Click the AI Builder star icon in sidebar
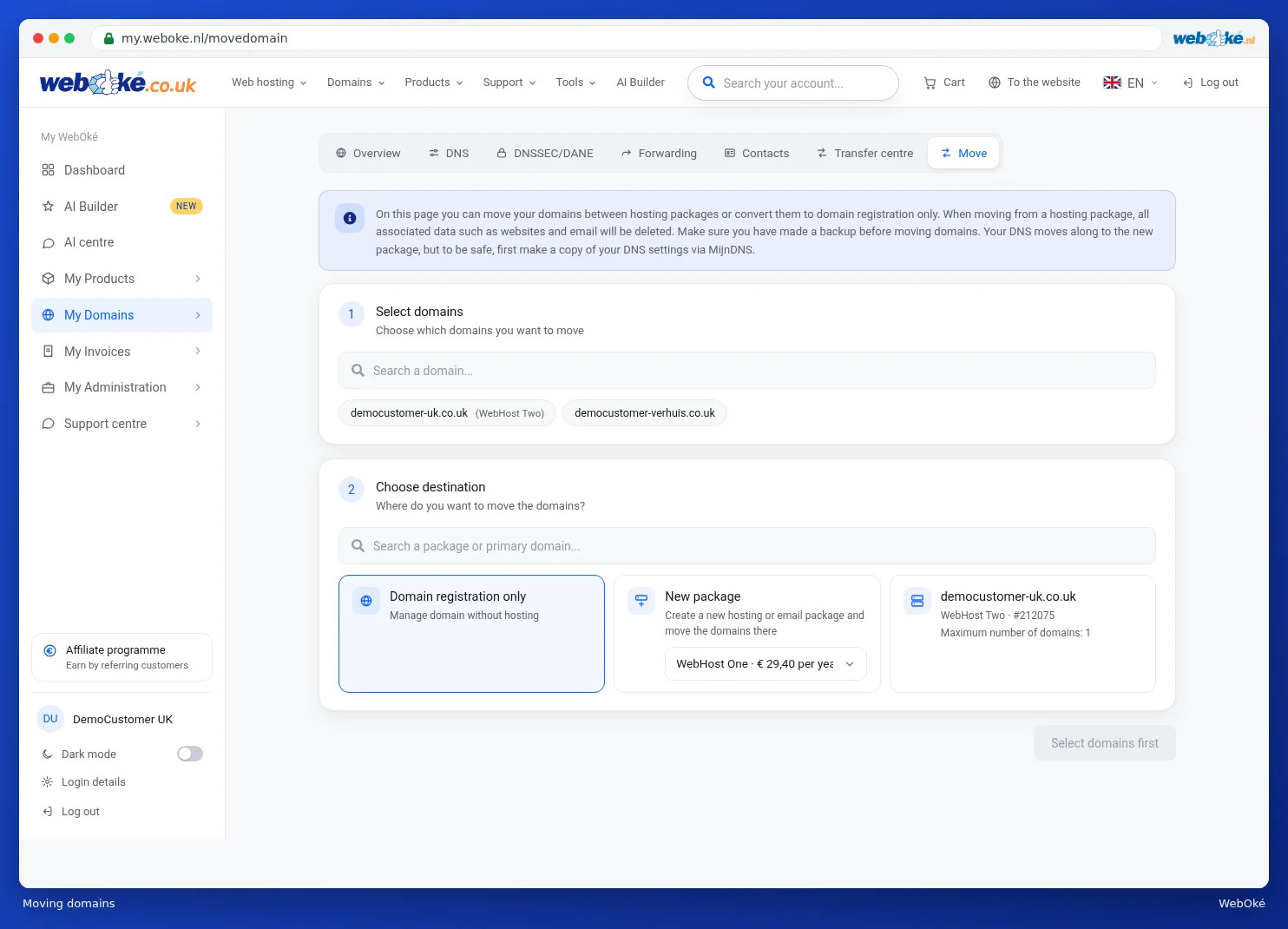This screenshot has width=1288, height=929. pos(49,207)
